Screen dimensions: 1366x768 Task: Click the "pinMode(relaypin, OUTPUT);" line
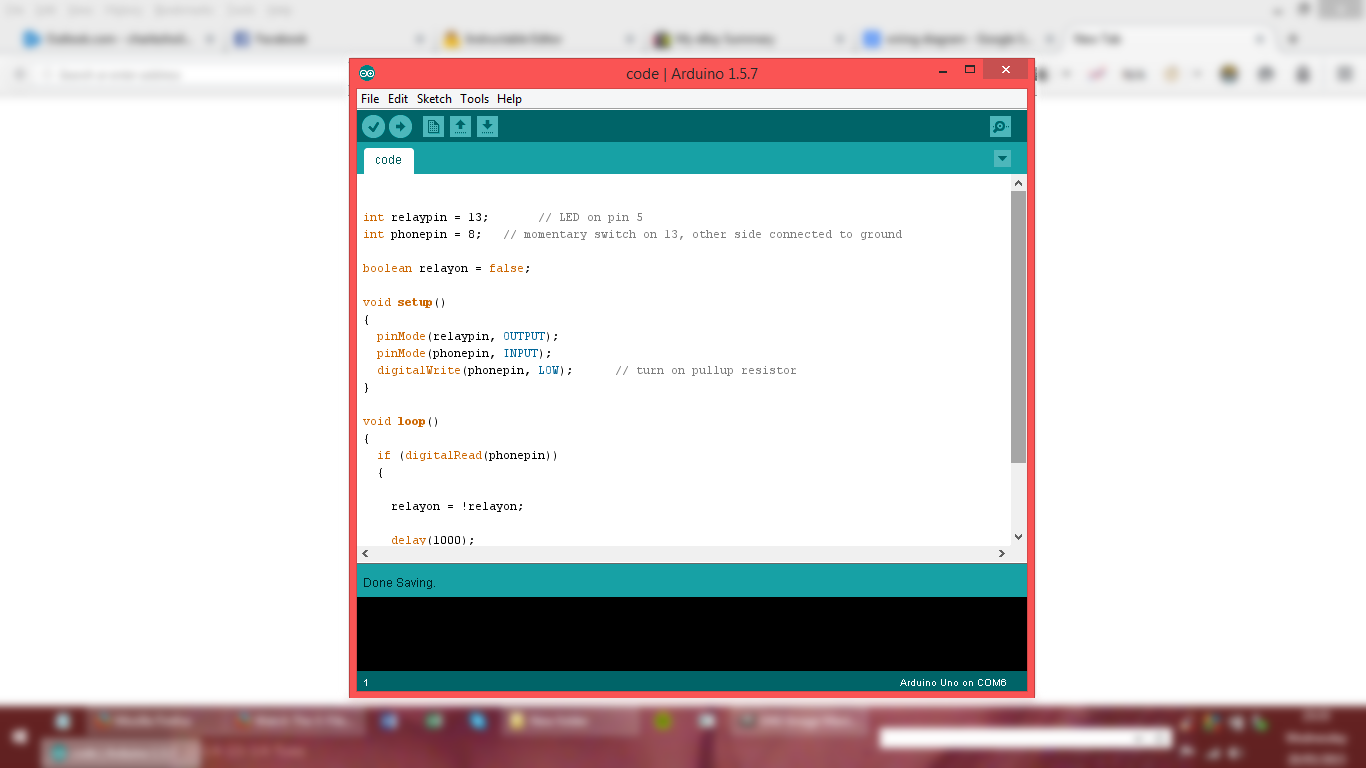pyautogui.click(x=468, y=336)
